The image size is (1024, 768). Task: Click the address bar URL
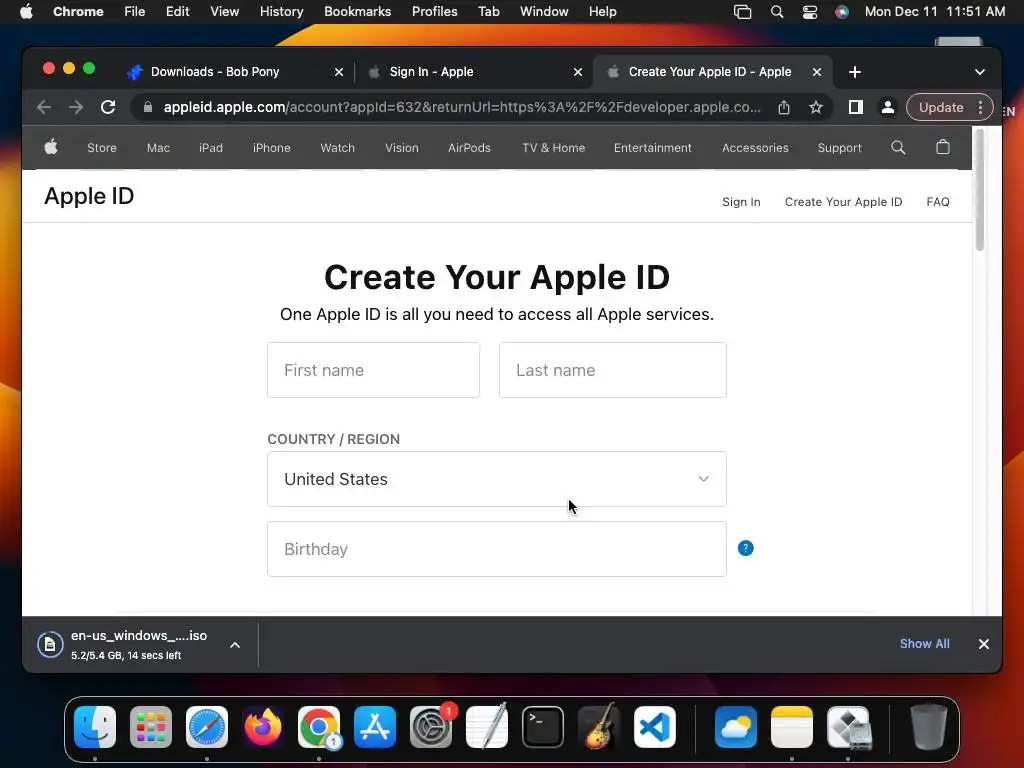point(462,107)
